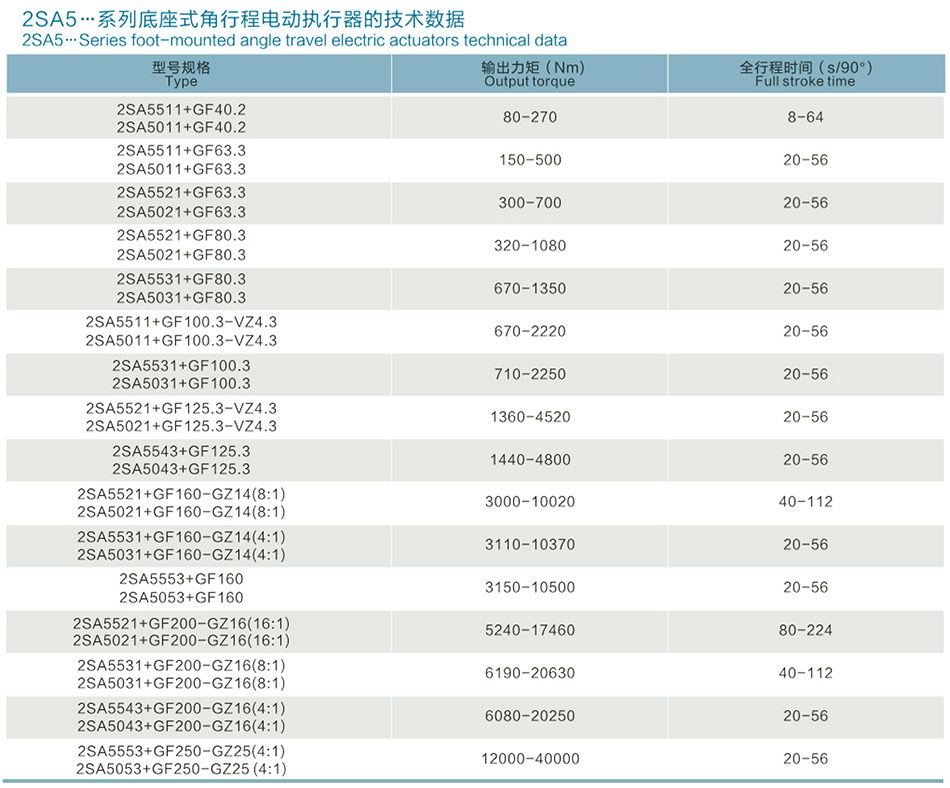
Task: Click the Full stroke time column header
Action: (805, 74)
